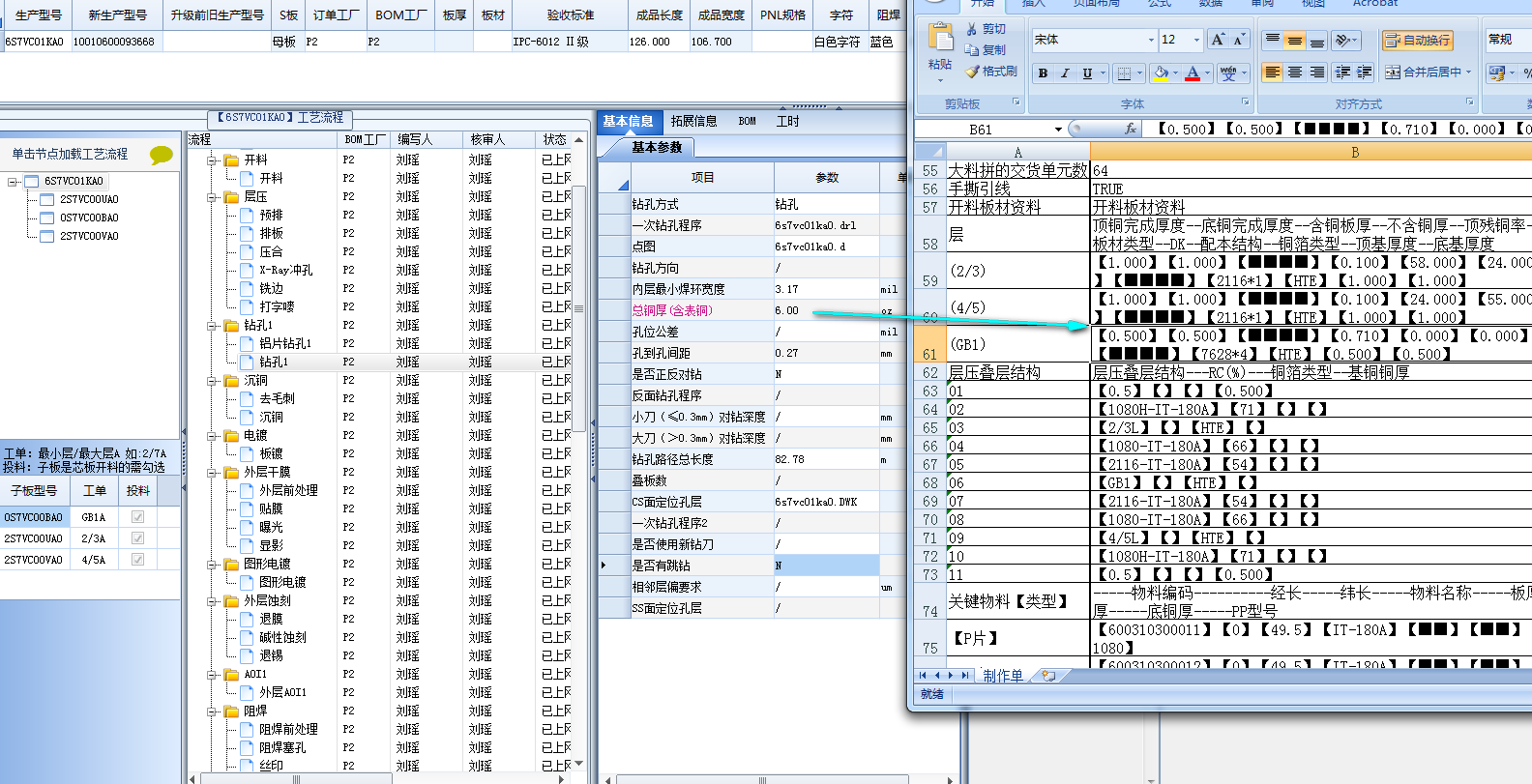Switch to the 工时 tab
The image size is (1532, 784).
788,121
